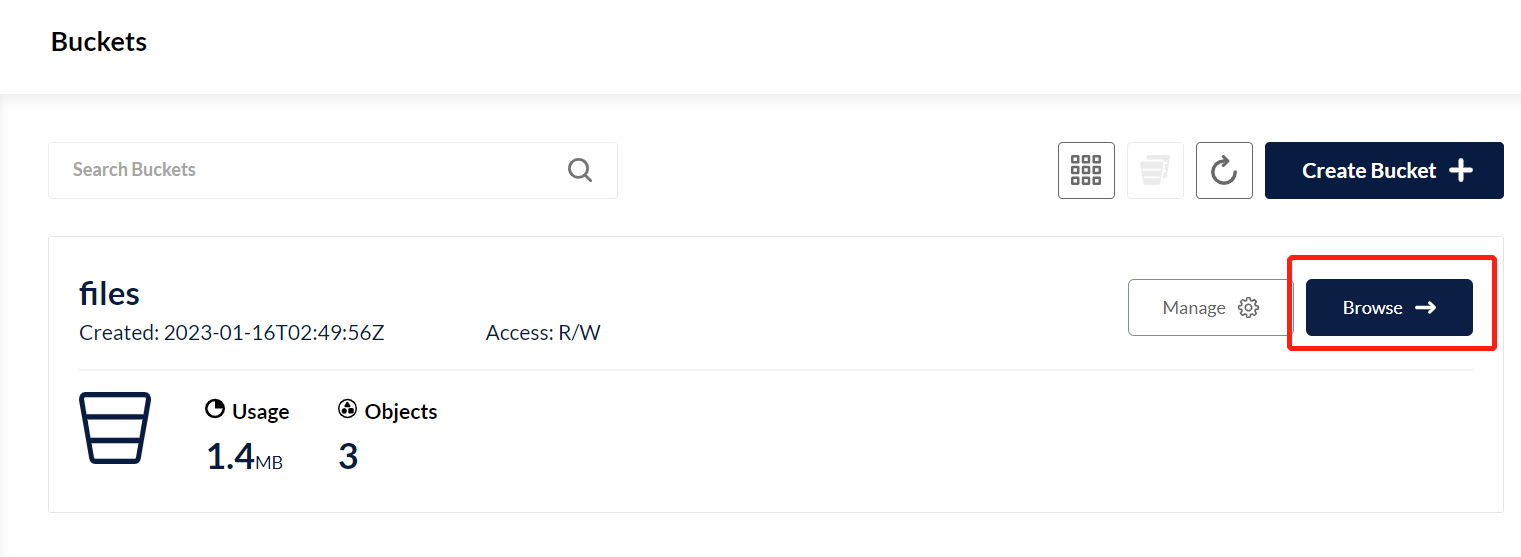The height and width of the screenshot is (557, 1521).
Task: Open the files bucket name
Action: [x=109, y=294]
